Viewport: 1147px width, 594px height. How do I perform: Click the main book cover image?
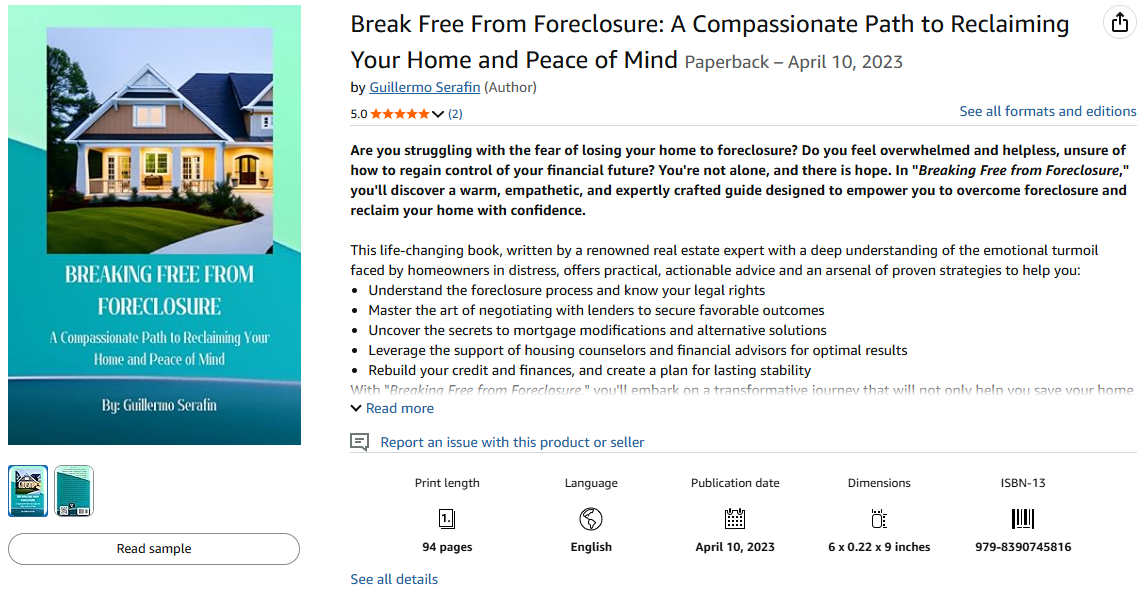point(154,225)
